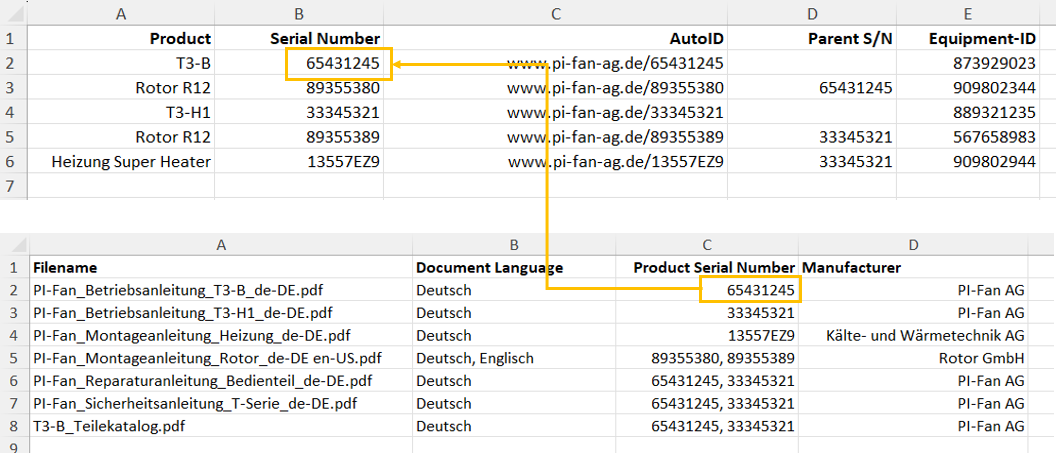Select PI-Fan_Sicherheitsanleitung_T-Serie_de-DE.pdf cell
The height and width of the screenshot is (456, 1056).
click(220, 403)
